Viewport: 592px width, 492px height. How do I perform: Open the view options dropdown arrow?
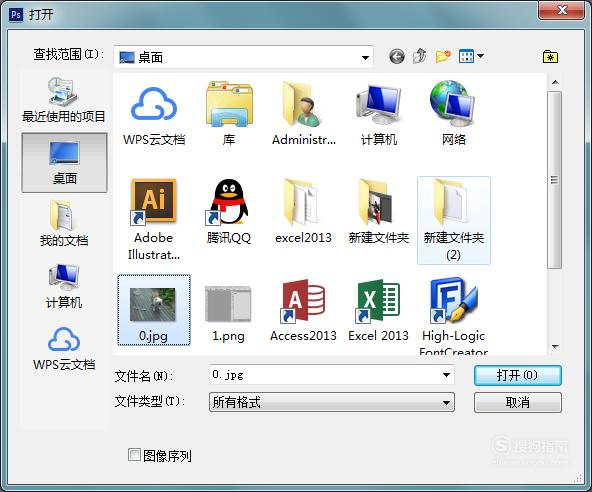(x=480, y=56)
